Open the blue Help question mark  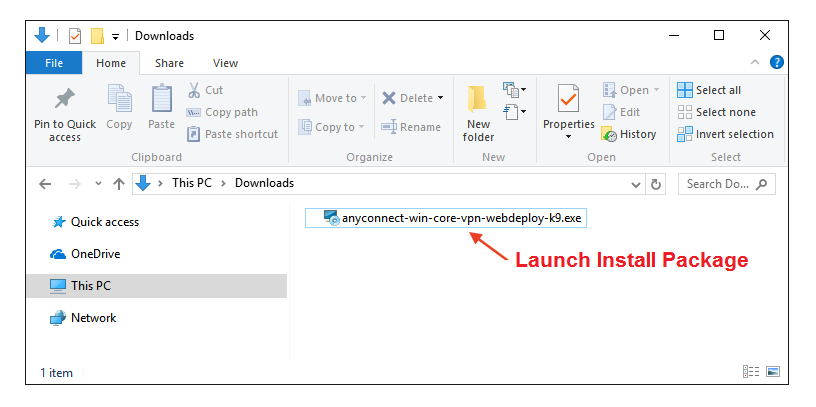click(x=776, y=62)
